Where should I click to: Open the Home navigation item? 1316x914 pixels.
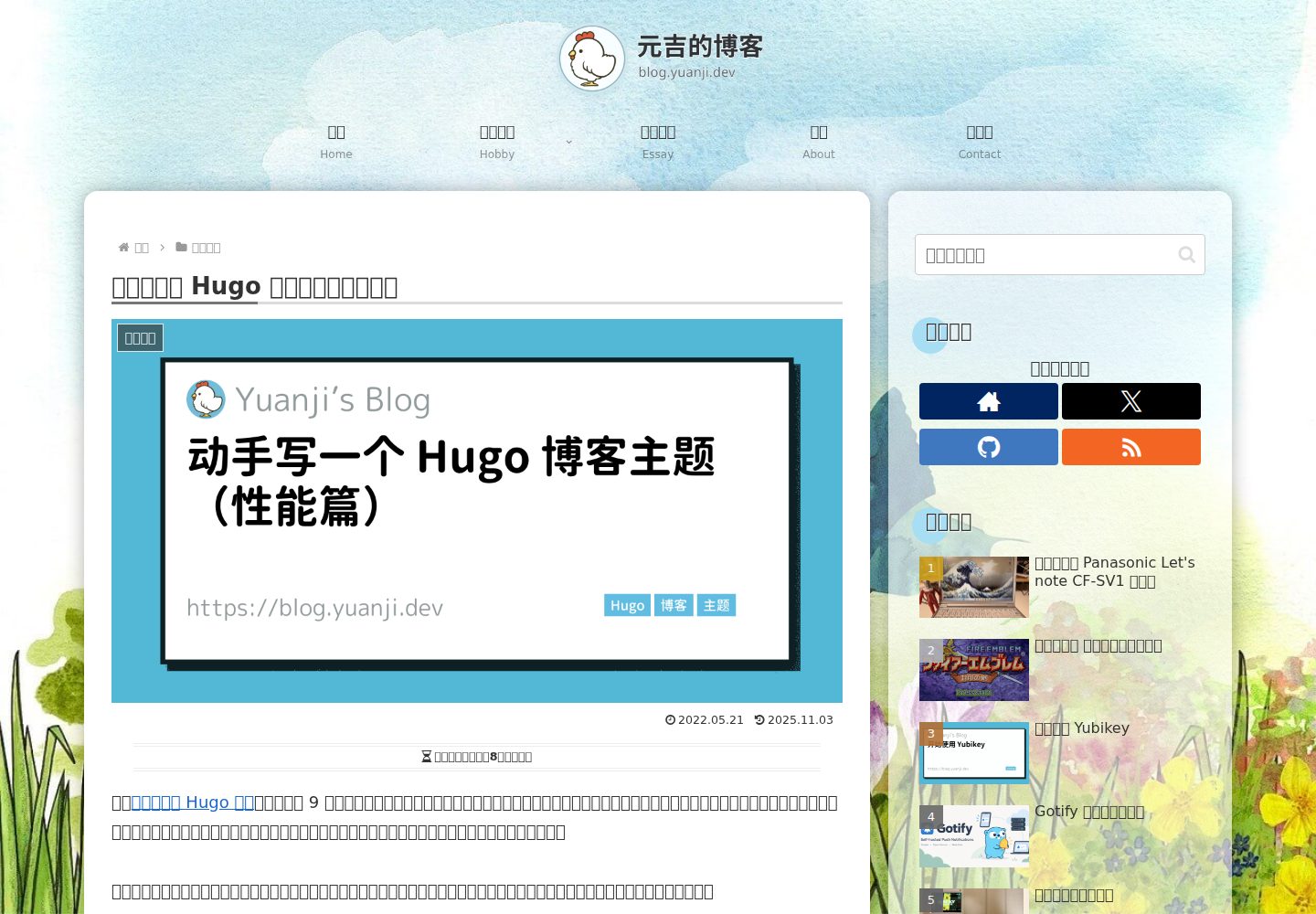pos(336,142)
